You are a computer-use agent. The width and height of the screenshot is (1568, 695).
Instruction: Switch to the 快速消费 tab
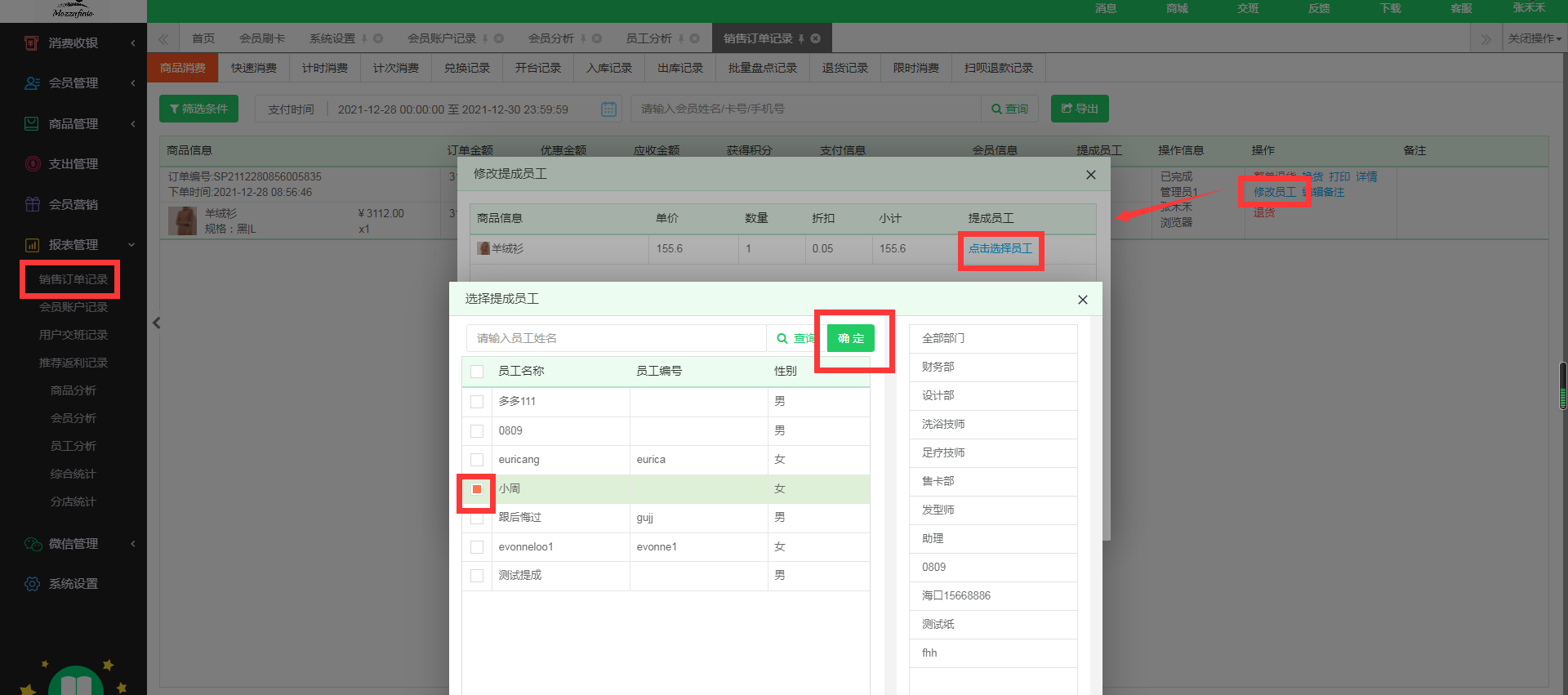[253, 69]
